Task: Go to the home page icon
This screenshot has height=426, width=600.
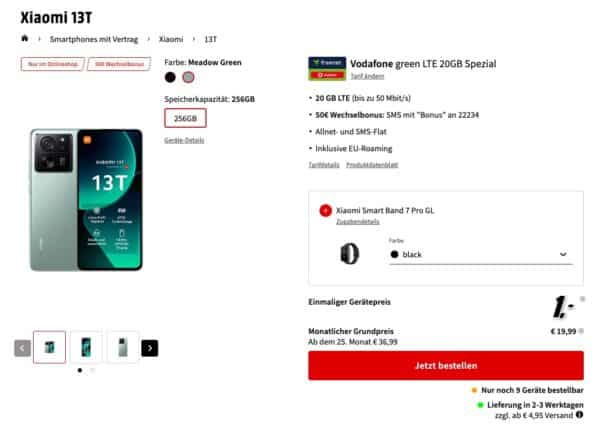Action: coord(24,38)
